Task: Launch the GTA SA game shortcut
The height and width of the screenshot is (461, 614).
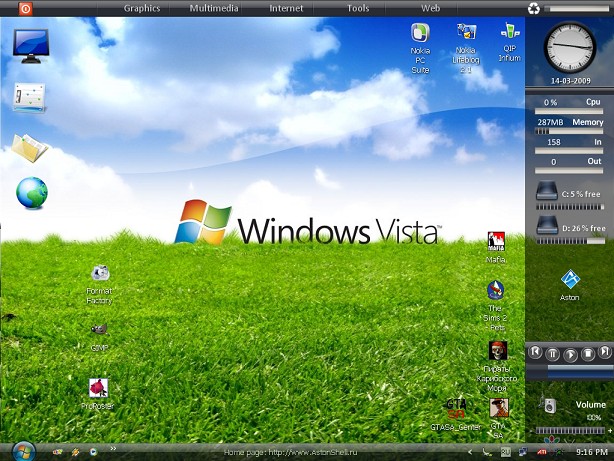Action: pos(498,419)
